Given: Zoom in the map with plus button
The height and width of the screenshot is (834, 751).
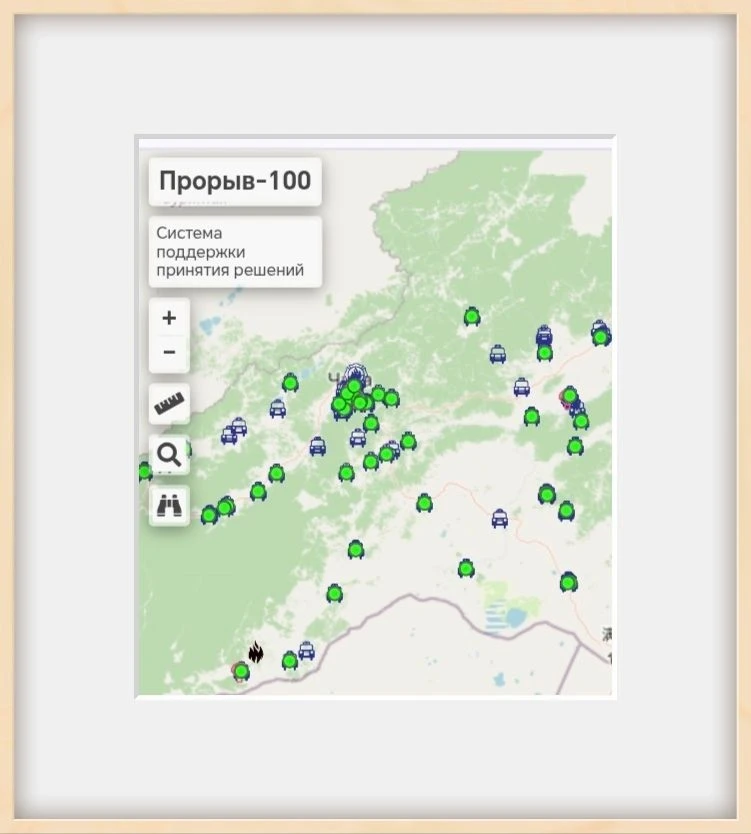Looking at the screenshot, I should tap(169, 318).
